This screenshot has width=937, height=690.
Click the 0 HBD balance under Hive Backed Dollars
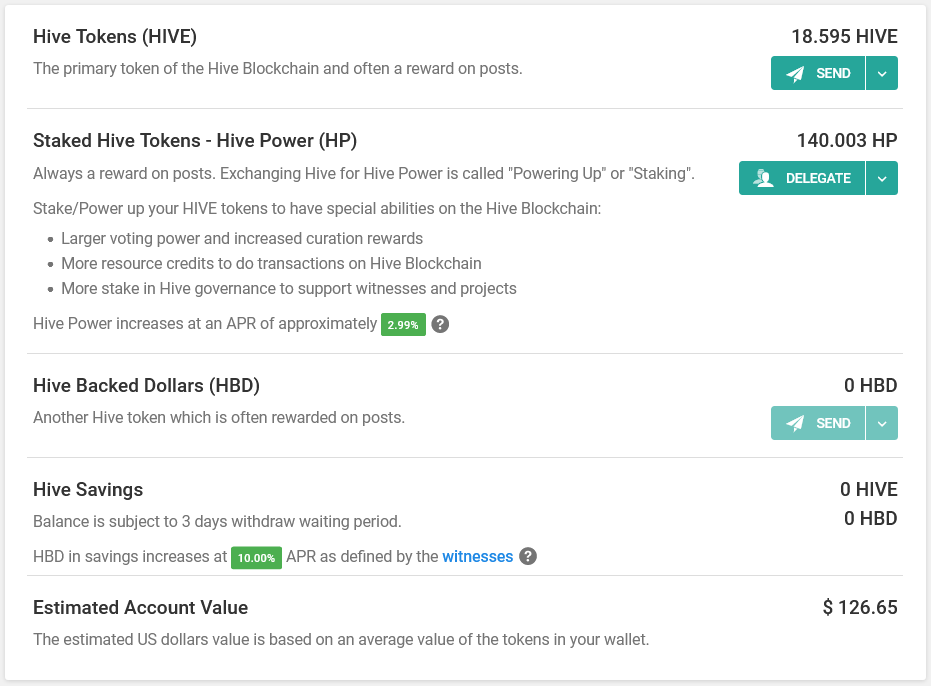click(x=870, y=386)
